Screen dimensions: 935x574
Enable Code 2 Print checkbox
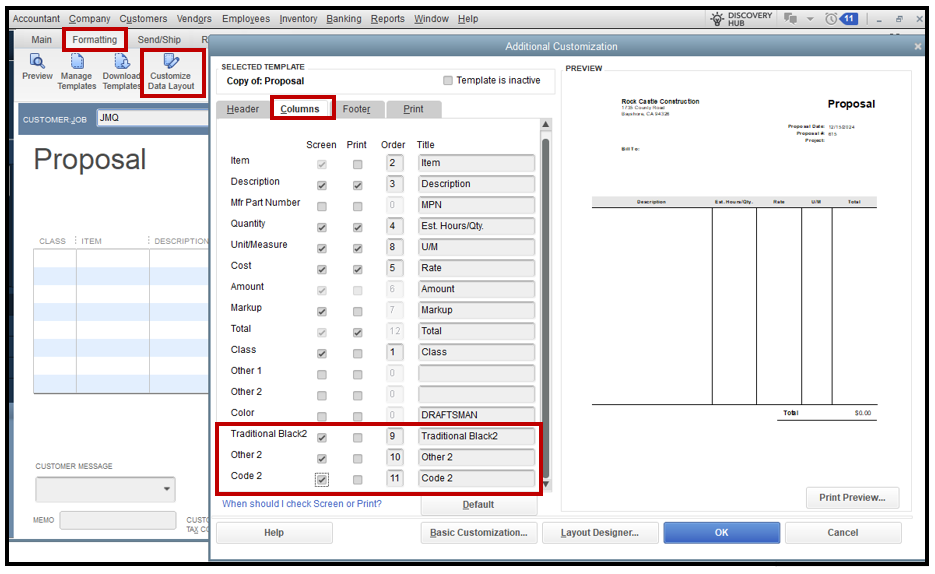pyautogui.click(x=358, y=479)
